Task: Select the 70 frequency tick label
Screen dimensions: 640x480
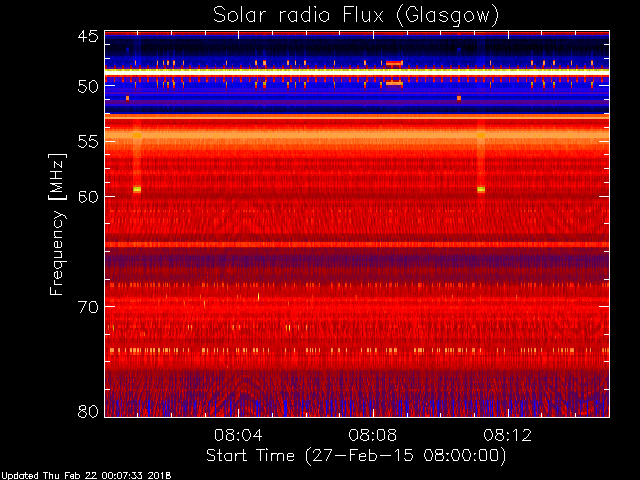Action: 88,307
